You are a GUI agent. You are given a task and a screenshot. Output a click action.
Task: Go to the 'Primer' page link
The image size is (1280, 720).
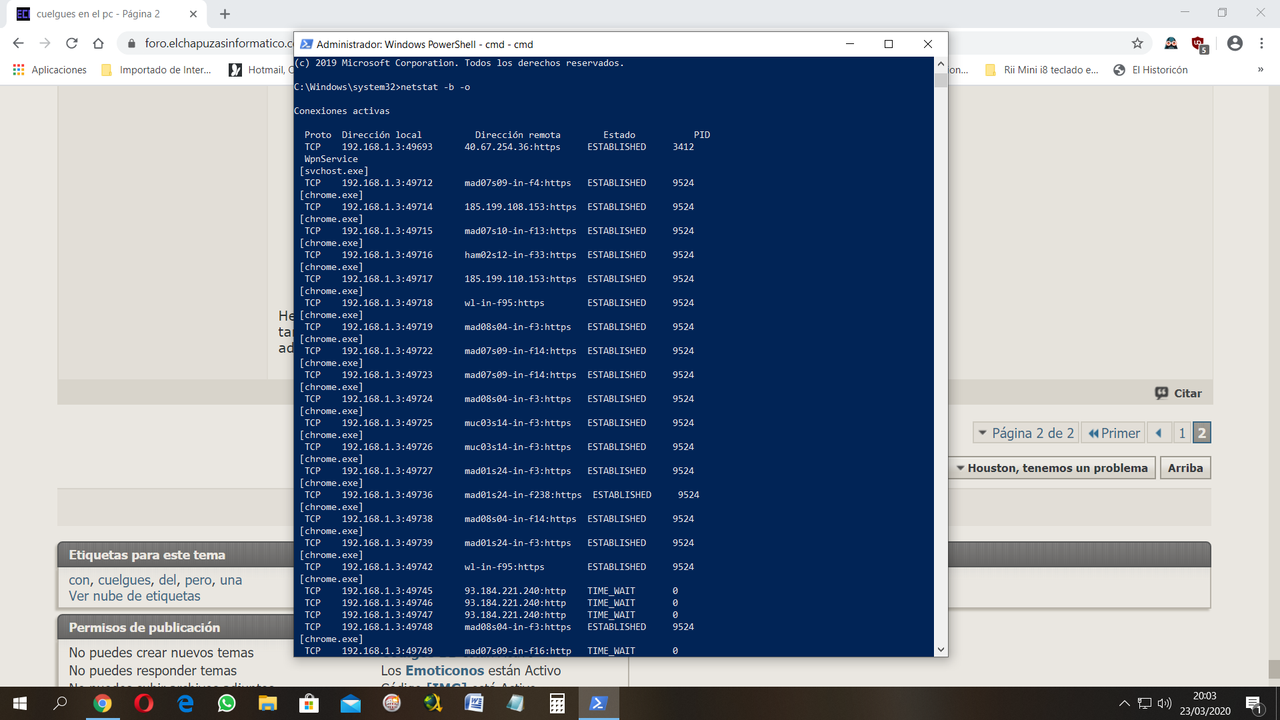click(x=1113, y=433)
